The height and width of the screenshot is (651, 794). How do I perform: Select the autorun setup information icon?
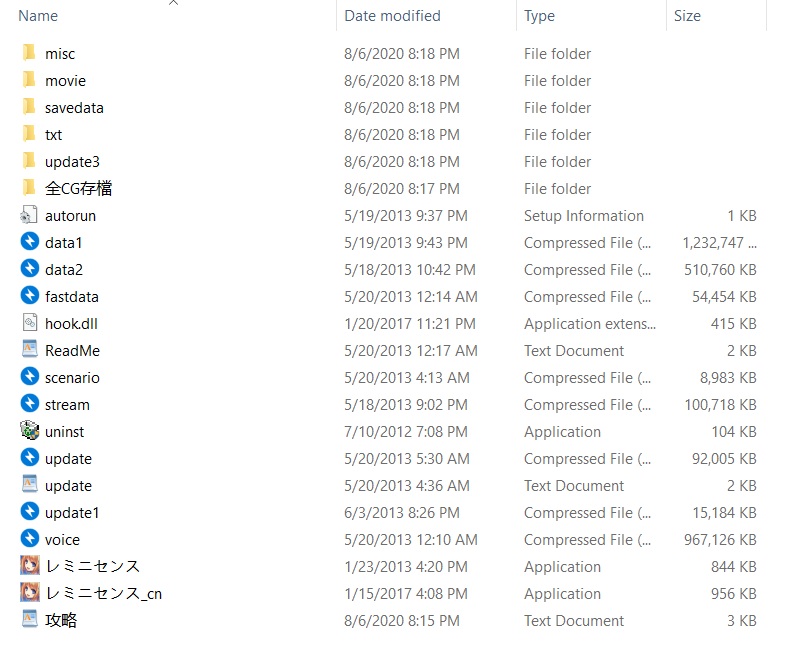pyautogui.click(x=29, y=215)
